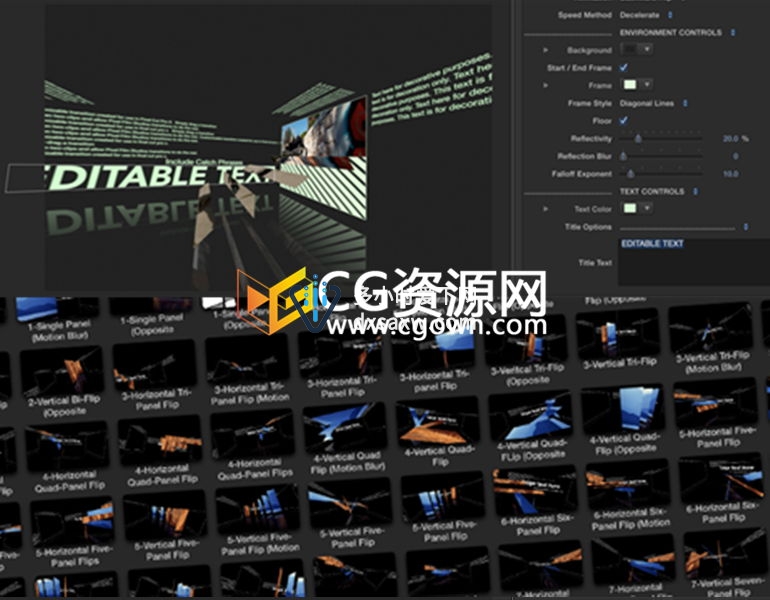Click the "Reflection Blur" parameter label
Viewport: 770px width, 600px height.
click(x=584, y=157)
